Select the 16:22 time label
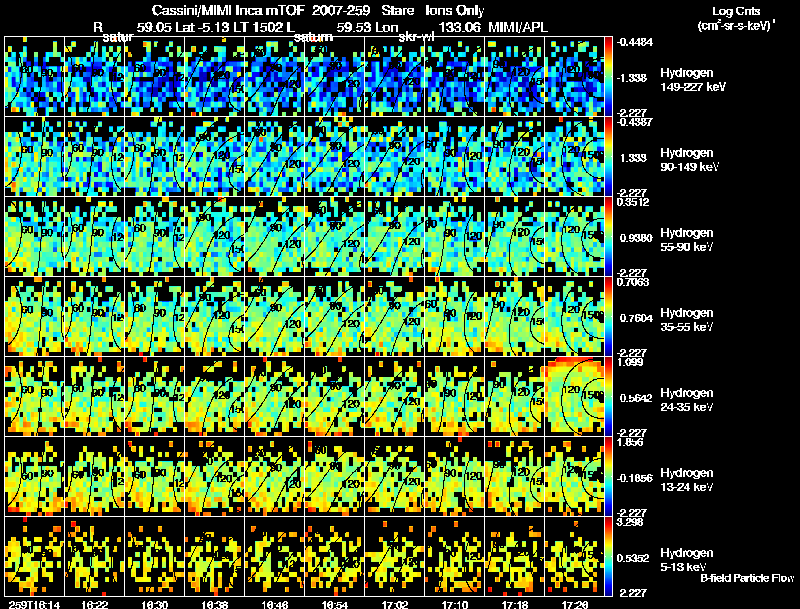Viewport: 800px width, 609px height. [94, 604]
